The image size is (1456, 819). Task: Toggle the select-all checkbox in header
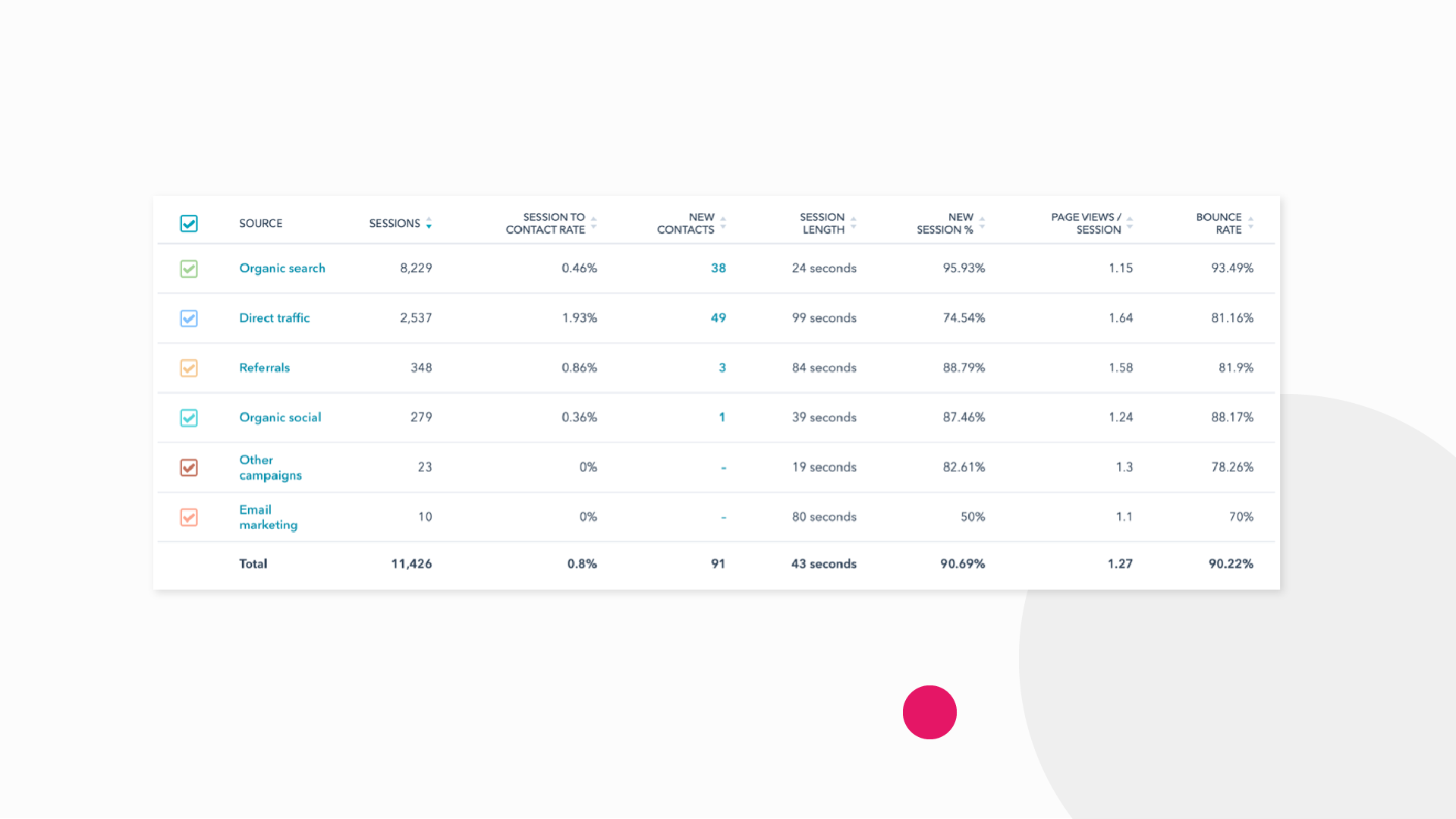pos(189,223)
